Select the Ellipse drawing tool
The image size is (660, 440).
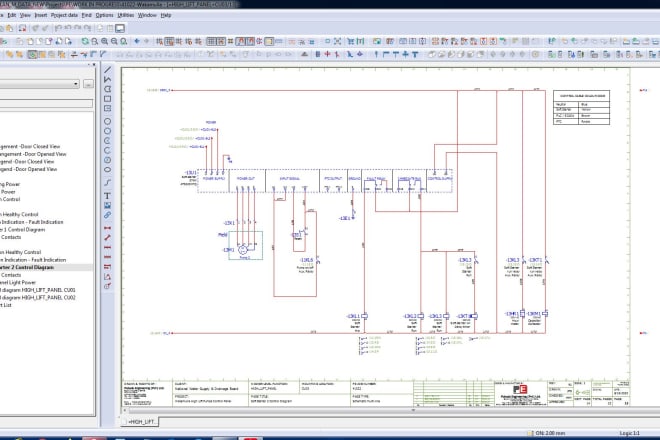point(108,170)
